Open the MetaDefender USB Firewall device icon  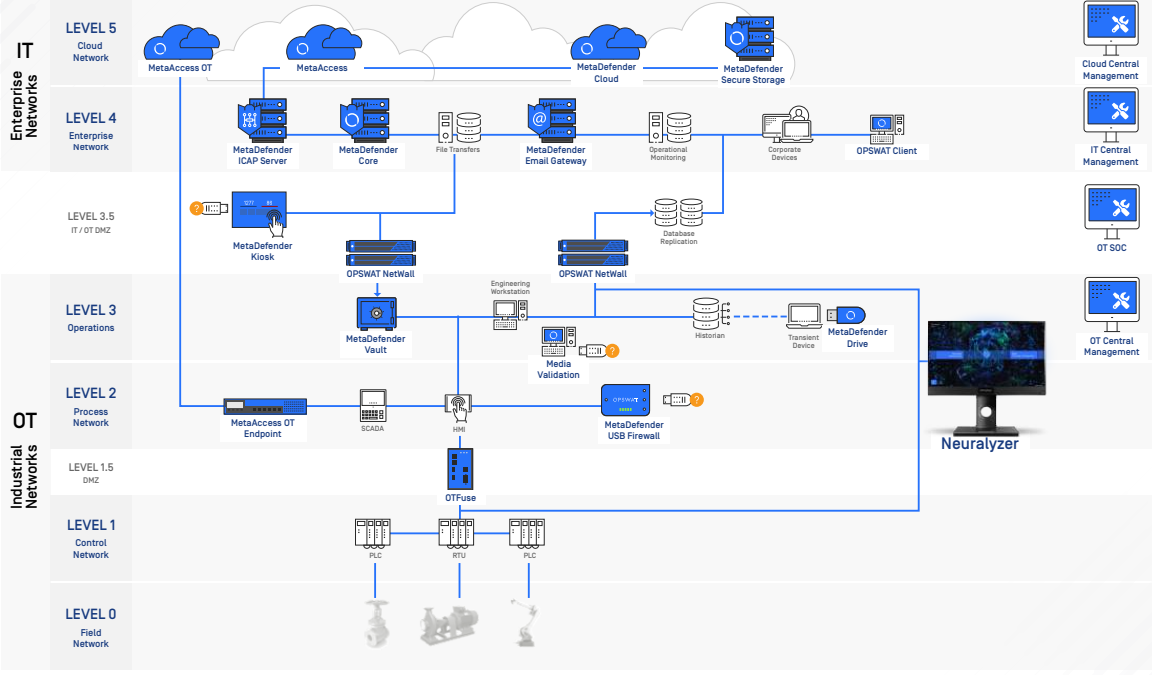[x=625, y=400]
